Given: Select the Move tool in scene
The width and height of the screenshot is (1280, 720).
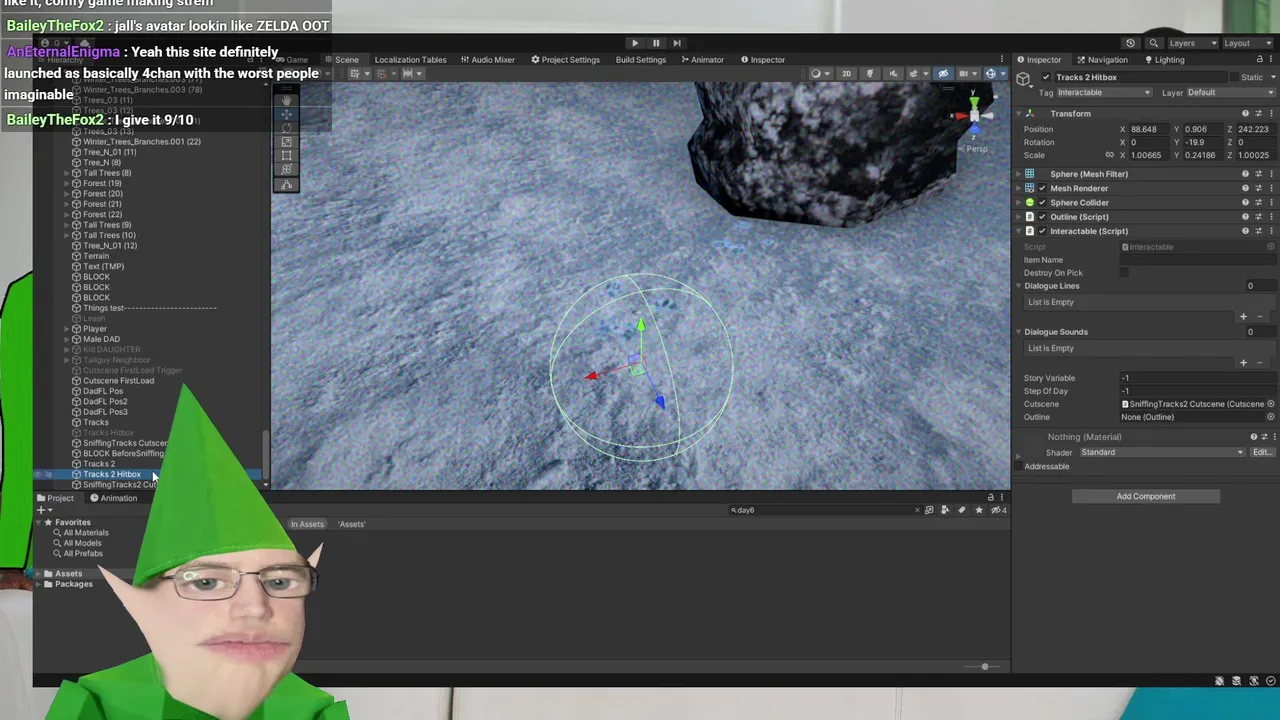Looking at the screenshot, I should (x=286, y=115).
